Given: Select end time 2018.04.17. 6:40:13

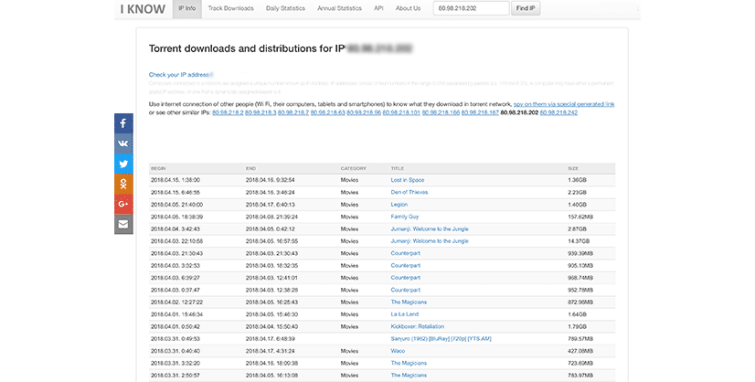Looking at the screenshot, I should (x=270, y=204).
